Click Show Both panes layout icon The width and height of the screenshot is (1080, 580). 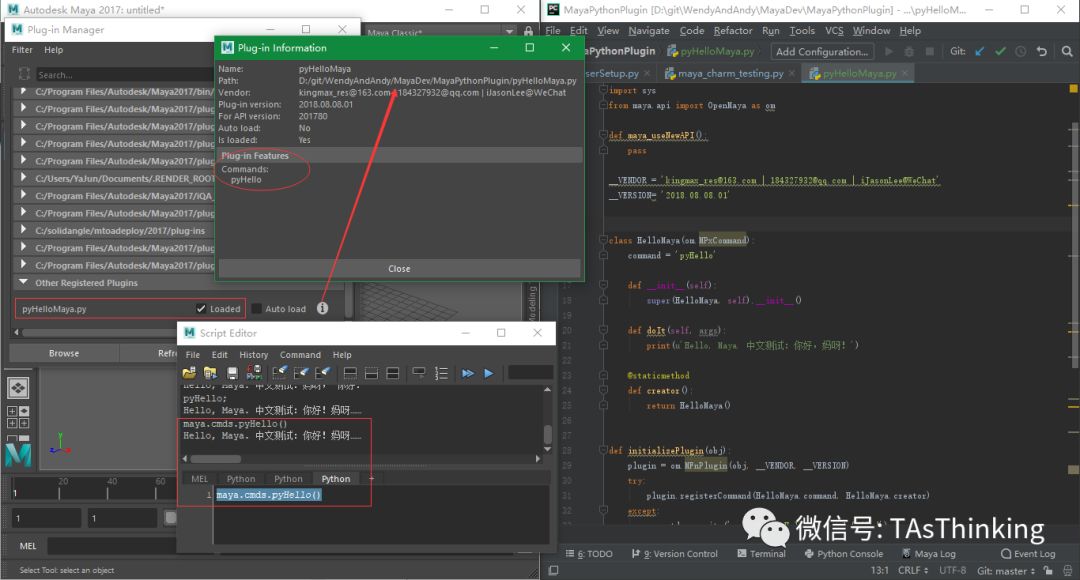point(393,373)
